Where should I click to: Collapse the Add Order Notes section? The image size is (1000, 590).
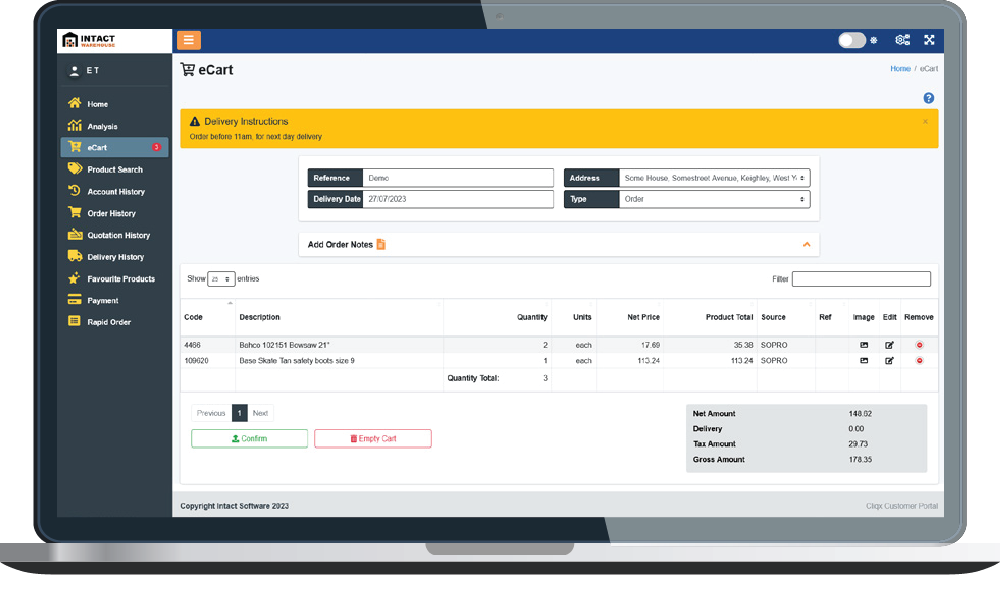pos(806,245)
